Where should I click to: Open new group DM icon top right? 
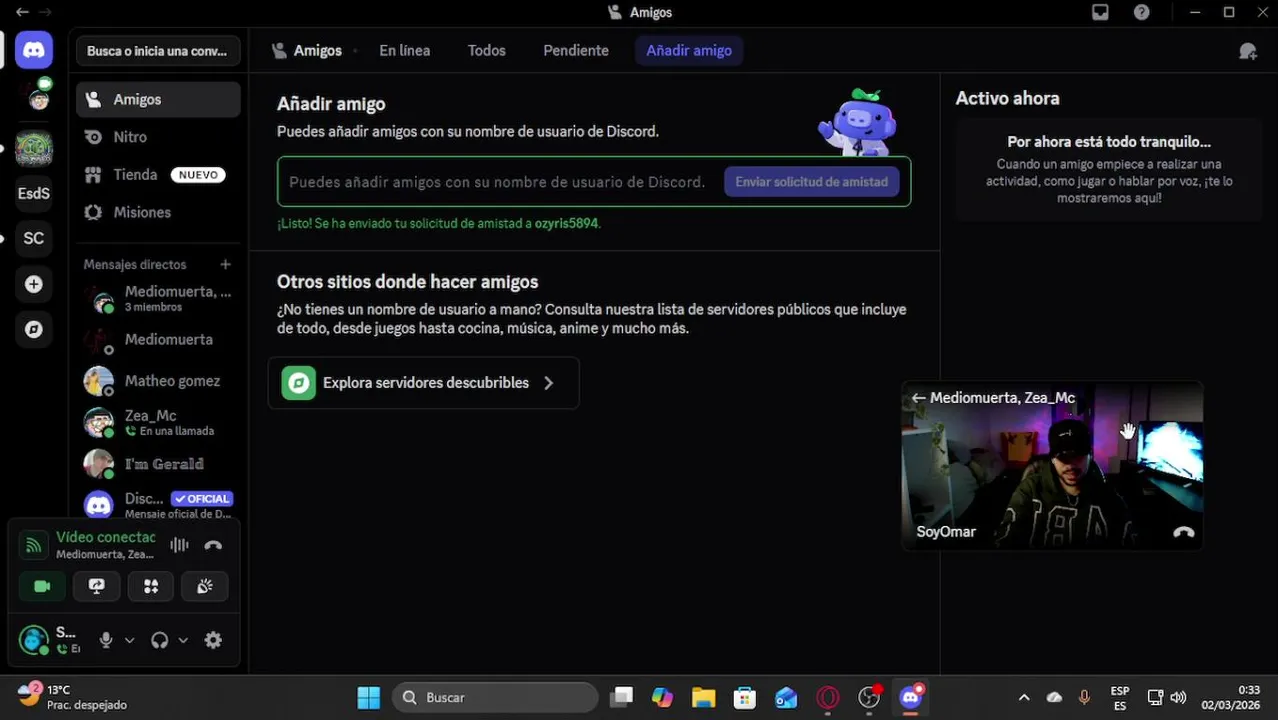point(1248,51)
